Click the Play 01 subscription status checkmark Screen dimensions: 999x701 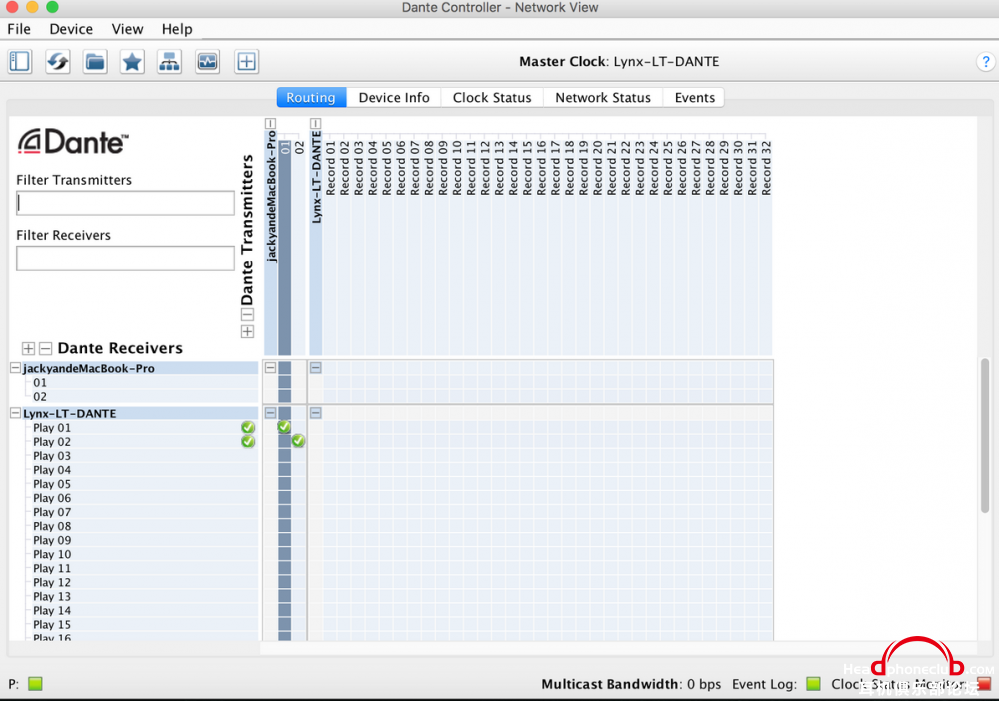pos(248,428)
